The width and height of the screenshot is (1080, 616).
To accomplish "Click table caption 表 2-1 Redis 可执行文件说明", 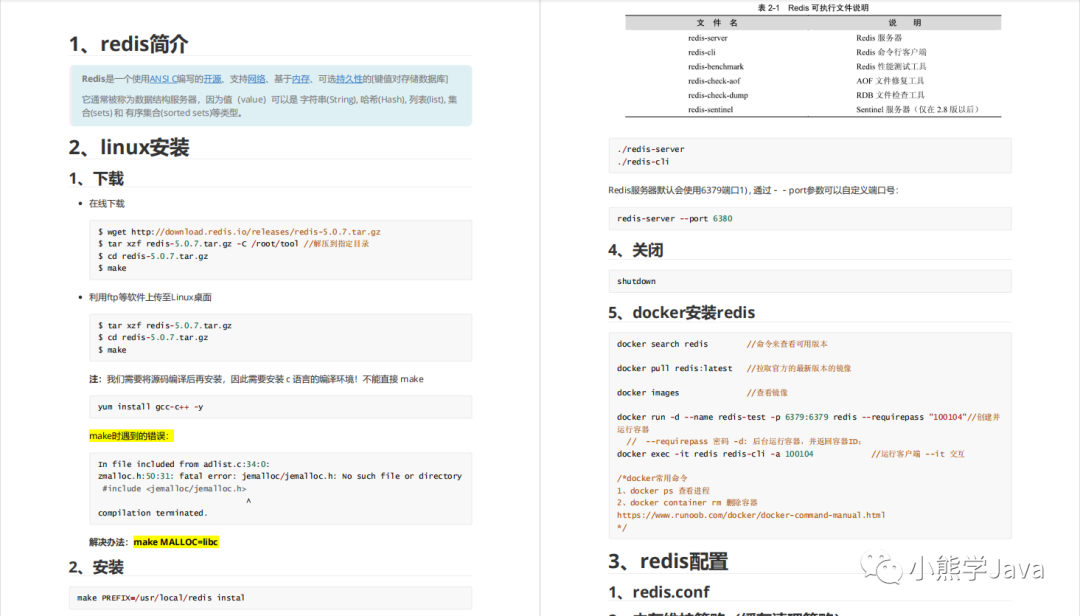I will [x=813, y=8].
